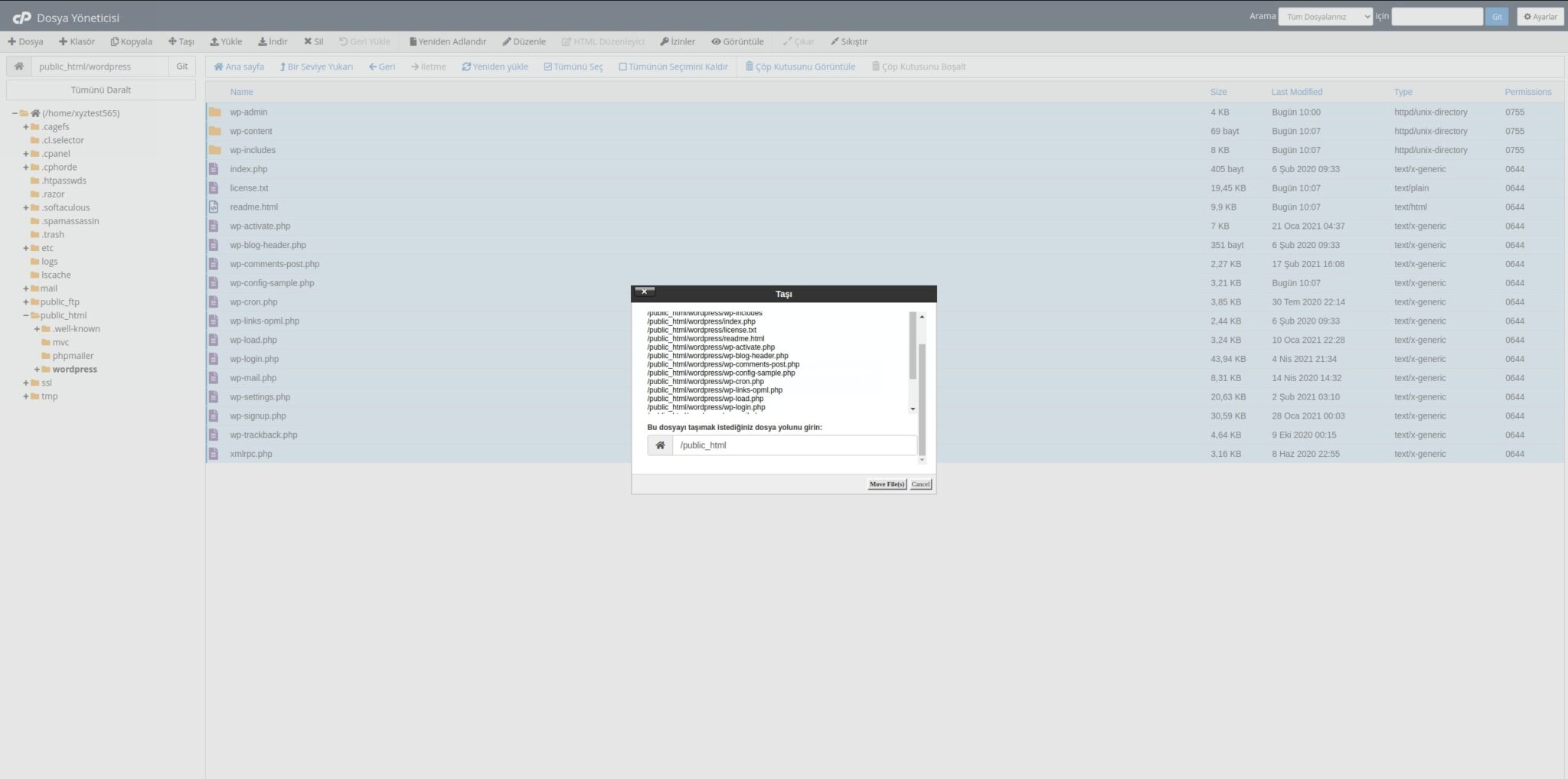Click Bir Seviye Yukarı
This screenshot has height=779, width=1568.
pos(316,67)
